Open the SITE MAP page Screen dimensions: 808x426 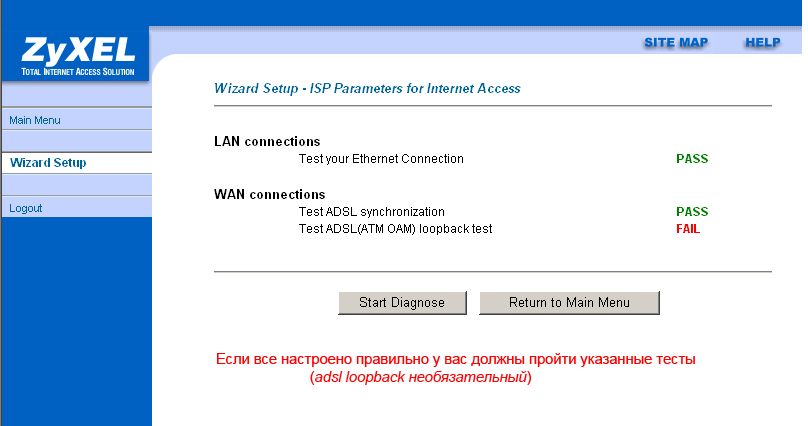click(x=676, y=43)
